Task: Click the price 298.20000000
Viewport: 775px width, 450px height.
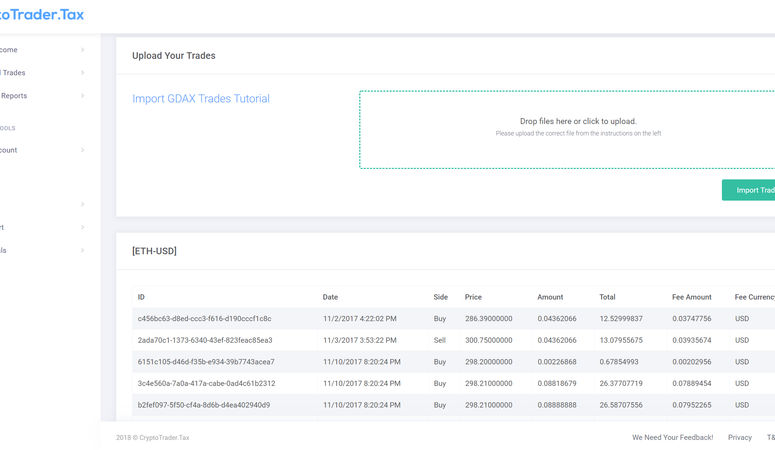Action: (x=488, y=362)
